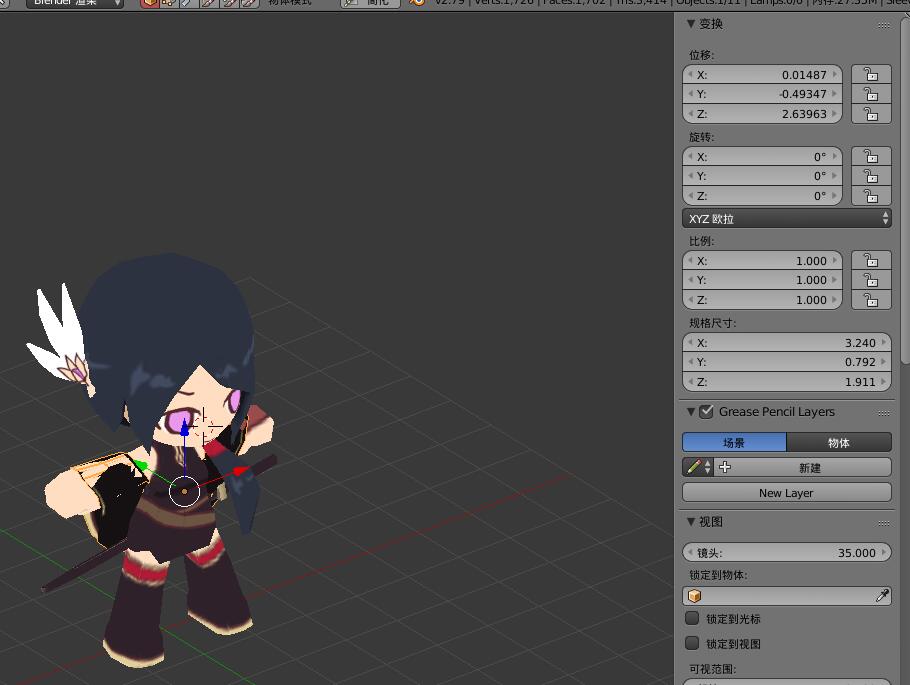
Task: Increase location X with right arrow
Action: 835,74
